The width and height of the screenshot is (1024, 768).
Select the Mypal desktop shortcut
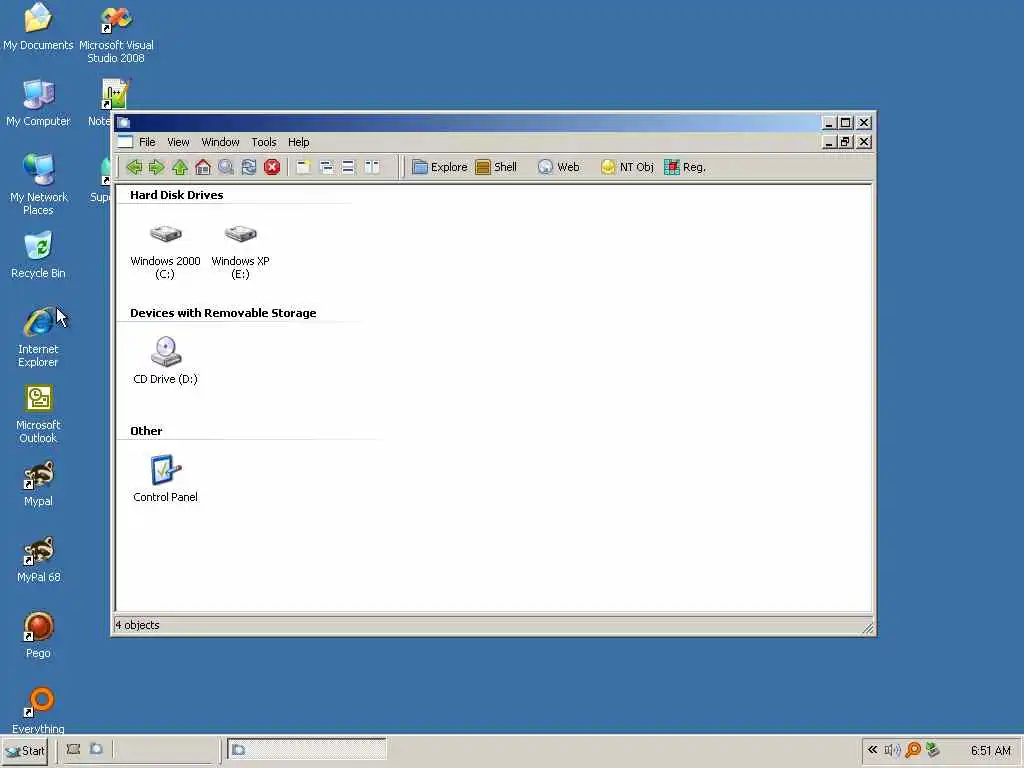tap(38, 484)
